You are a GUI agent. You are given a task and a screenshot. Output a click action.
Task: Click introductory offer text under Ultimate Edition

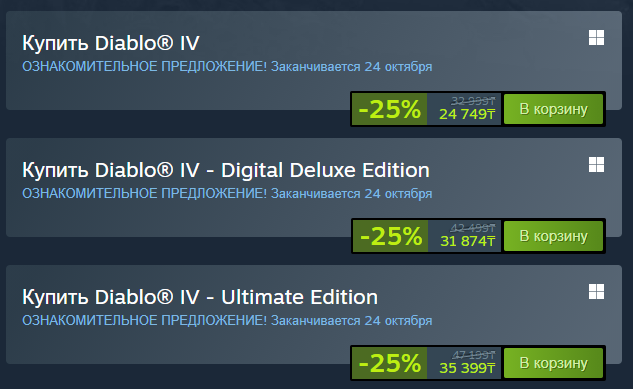coord(227,321)
